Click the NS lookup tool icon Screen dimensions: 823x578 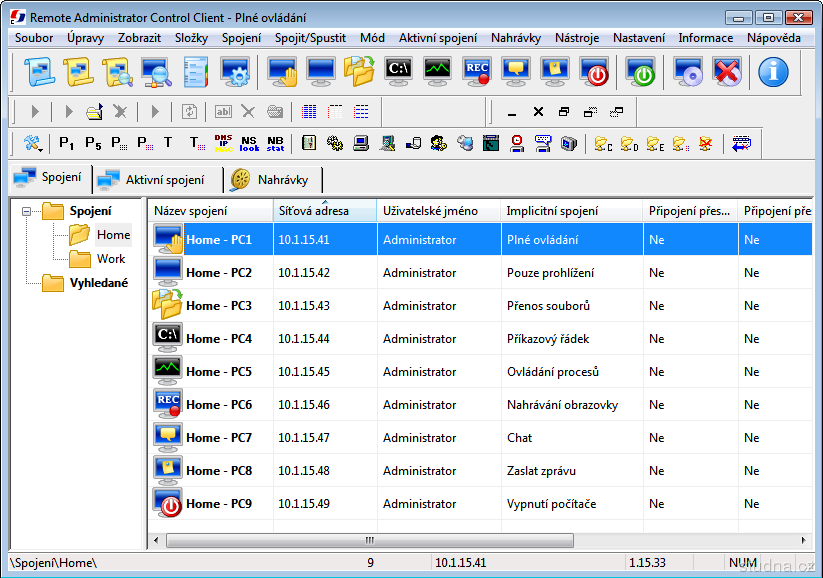(249, 143)
